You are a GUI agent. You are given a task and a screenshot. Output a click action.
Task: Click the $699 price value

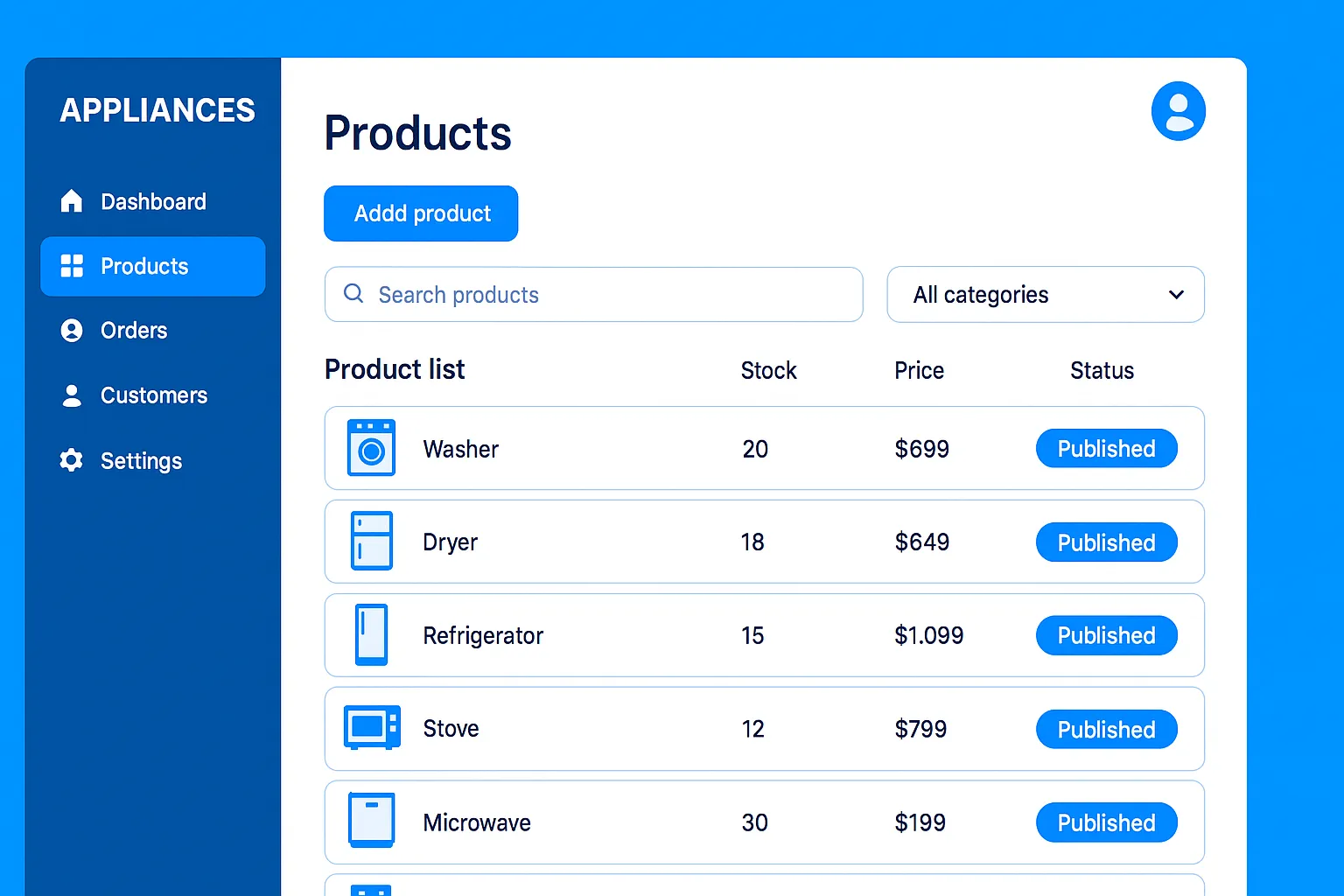click(x=921, y=449)
